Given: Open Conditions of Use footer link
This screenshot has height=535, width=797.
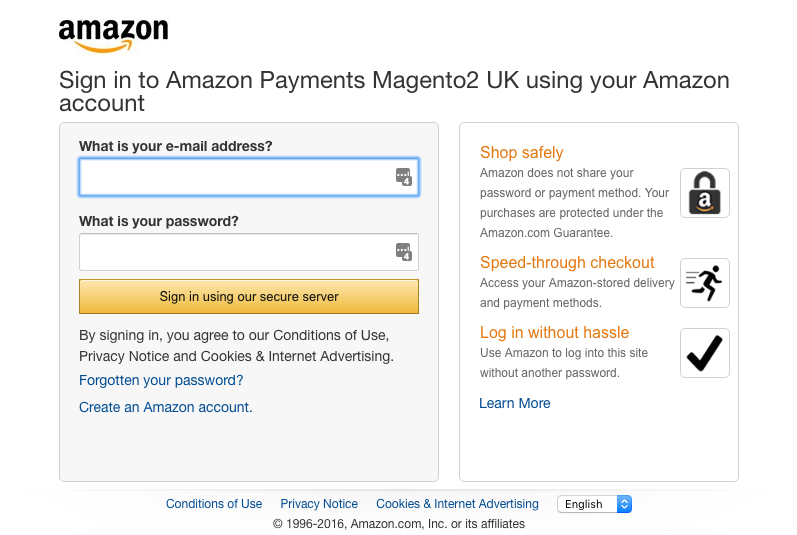Looking at the screenshot, I should [214, 504].
